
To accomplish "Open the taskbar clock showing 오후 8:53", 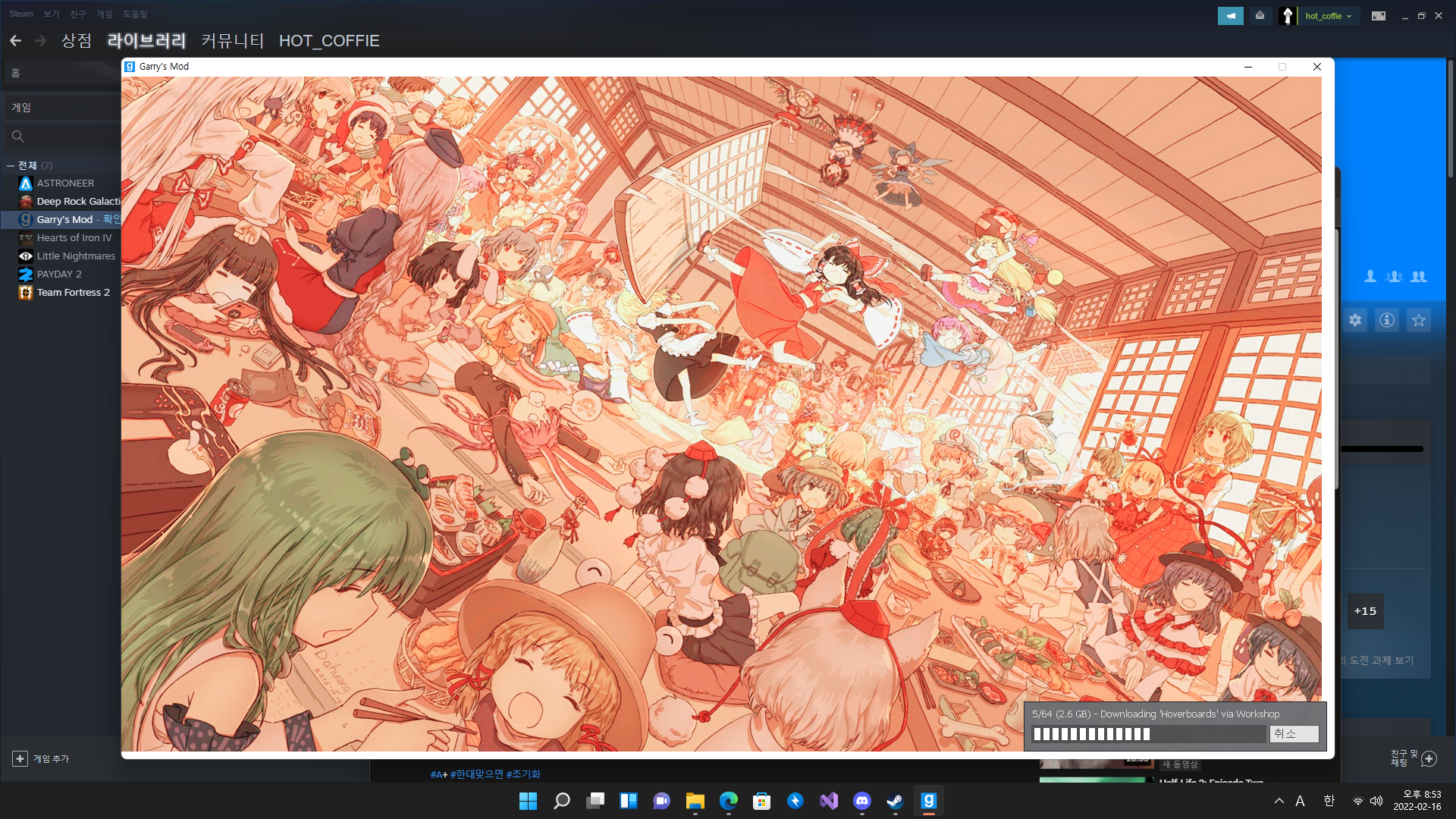I will click(1417, 801).
